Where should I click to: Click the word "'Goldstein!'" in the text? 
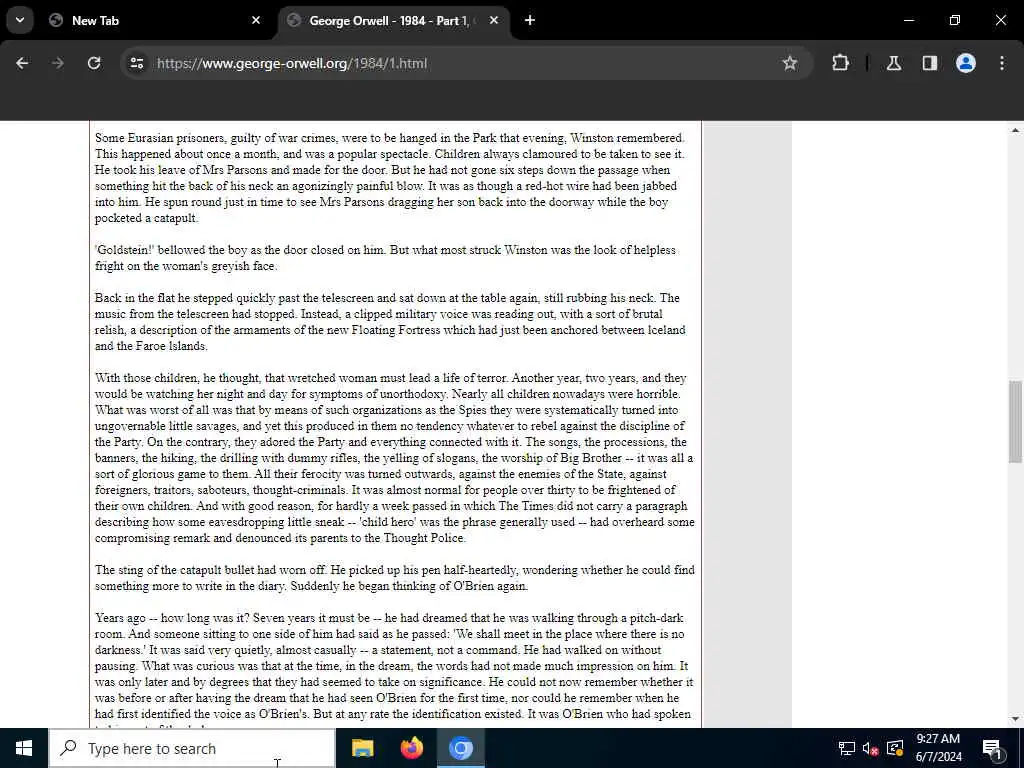(x=125, y=250)
